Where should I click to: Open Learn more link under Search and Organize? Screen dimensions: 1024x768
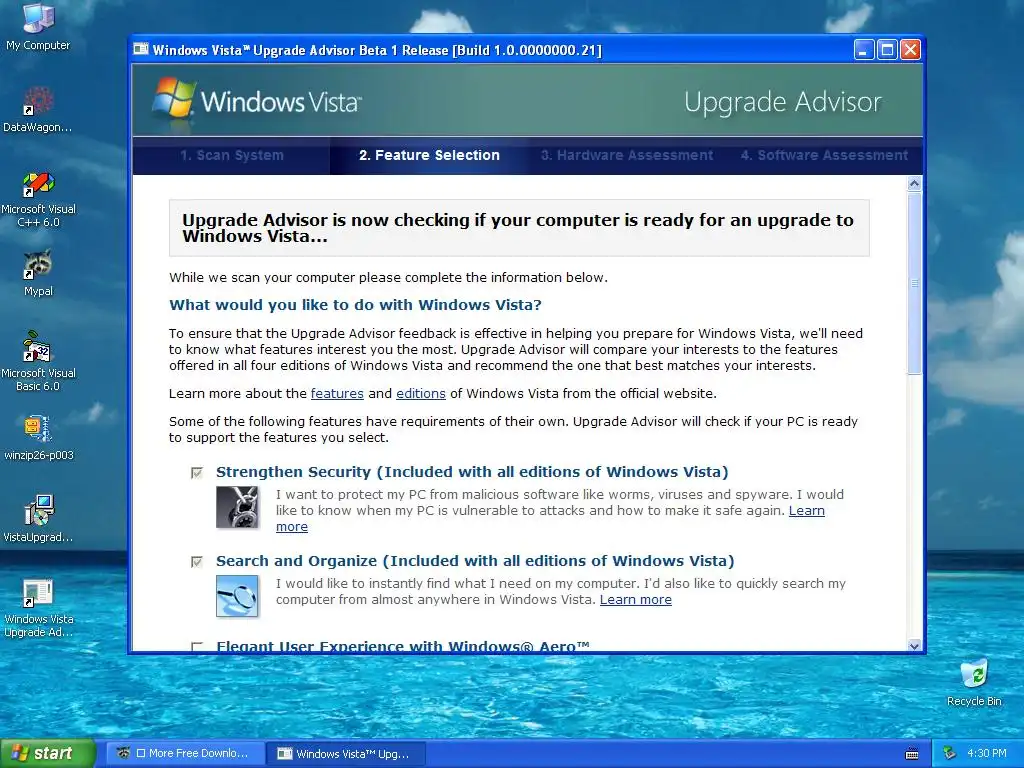(635, 600)
